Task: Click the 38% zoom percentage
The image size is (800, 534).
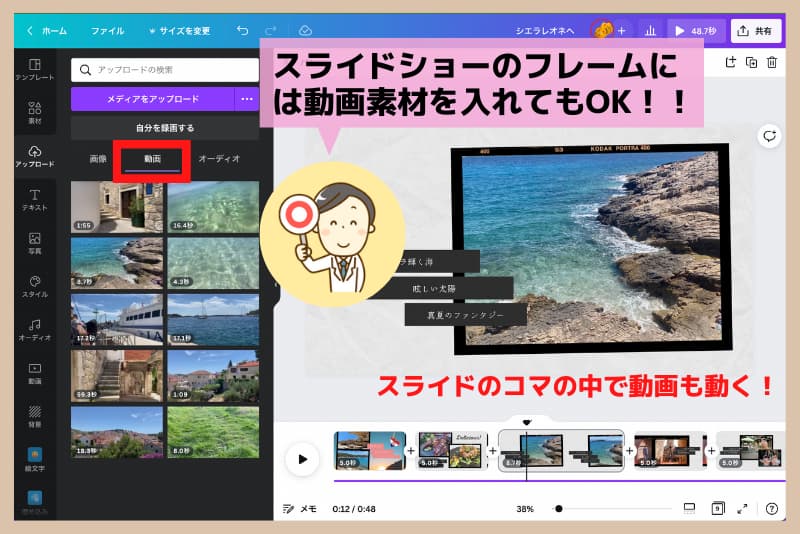Action: (524, 508)
